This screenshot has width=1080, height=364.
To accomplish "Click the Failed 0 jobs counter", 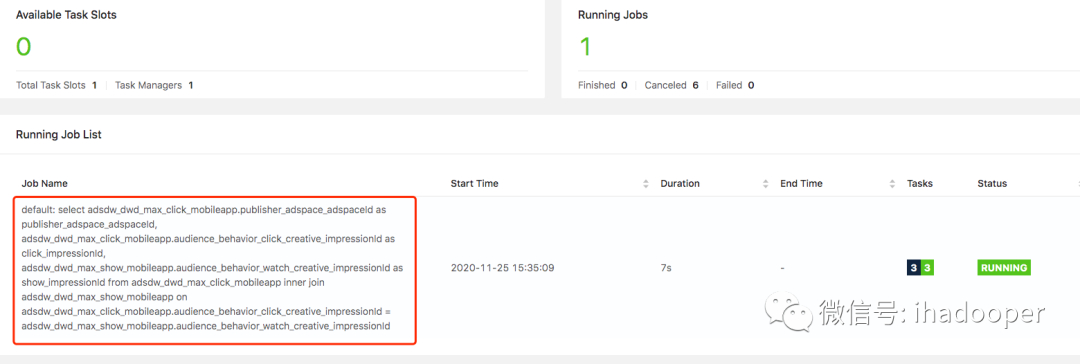I will (735, 85).
